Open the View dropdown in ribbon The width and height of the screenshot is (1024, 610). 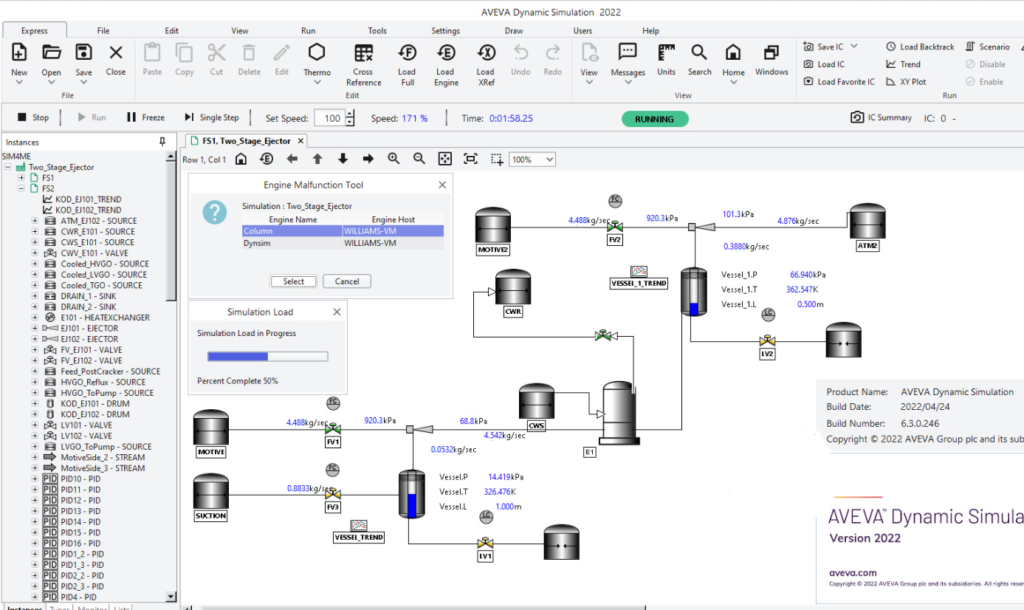click(589, 82)
